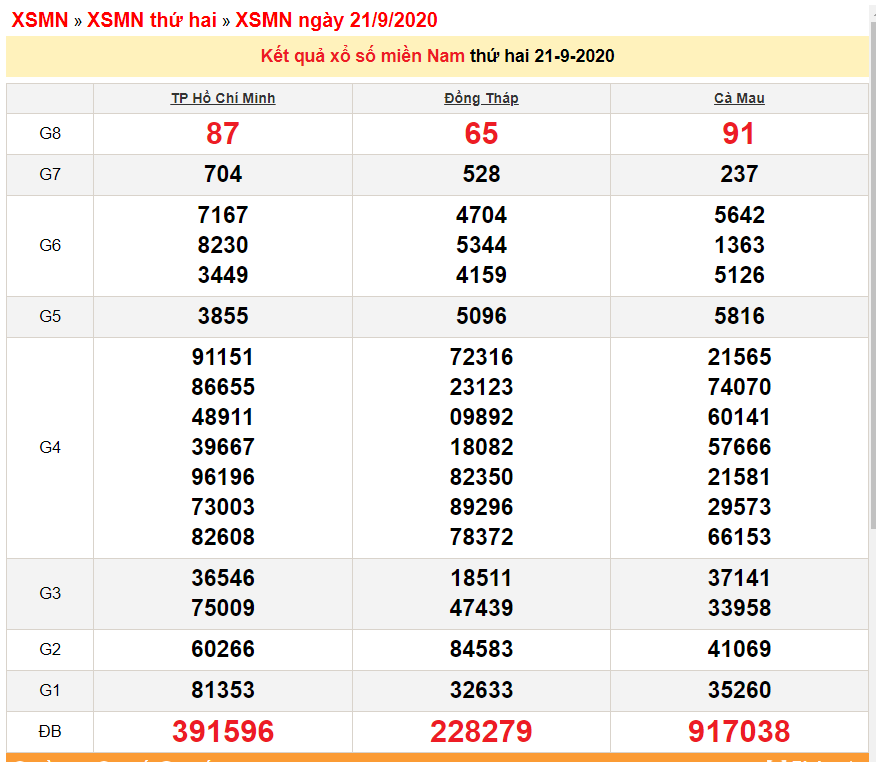
Task: Open the TP Hồ Chí Minh column link
Action: coord(223,98)
